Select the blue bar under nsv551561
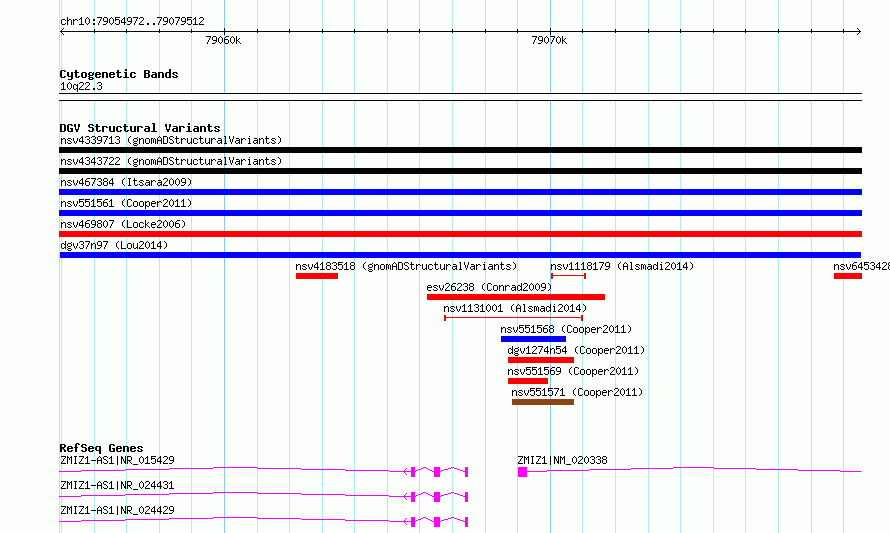 click(460, 213)
